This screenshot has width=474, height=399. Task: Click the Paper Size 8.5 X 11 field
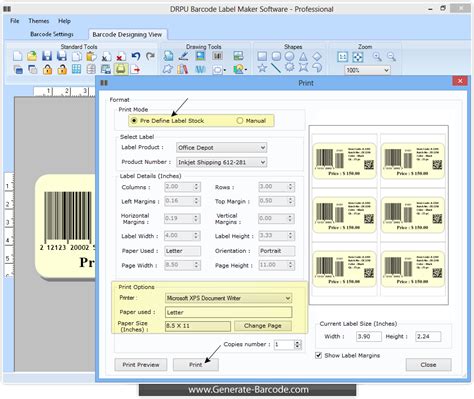tap(198, 326)
